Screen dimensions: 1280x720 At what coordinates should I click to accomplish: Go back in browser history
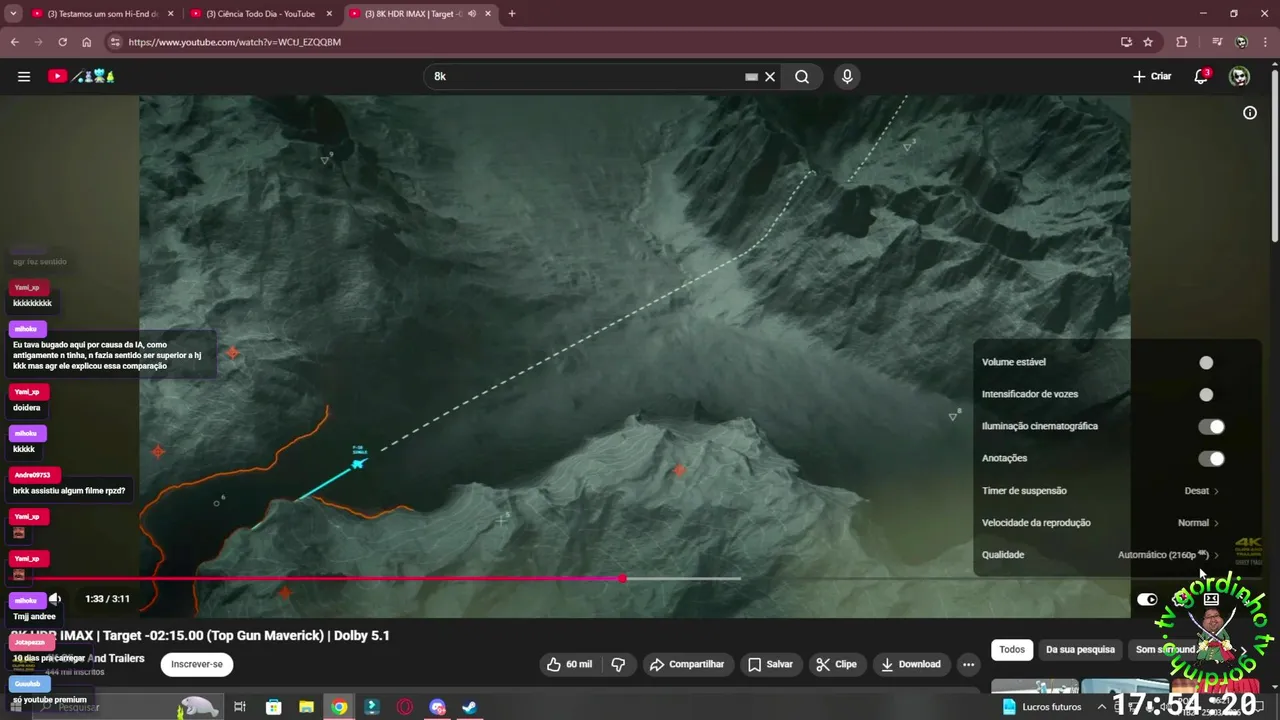(14, 42)
